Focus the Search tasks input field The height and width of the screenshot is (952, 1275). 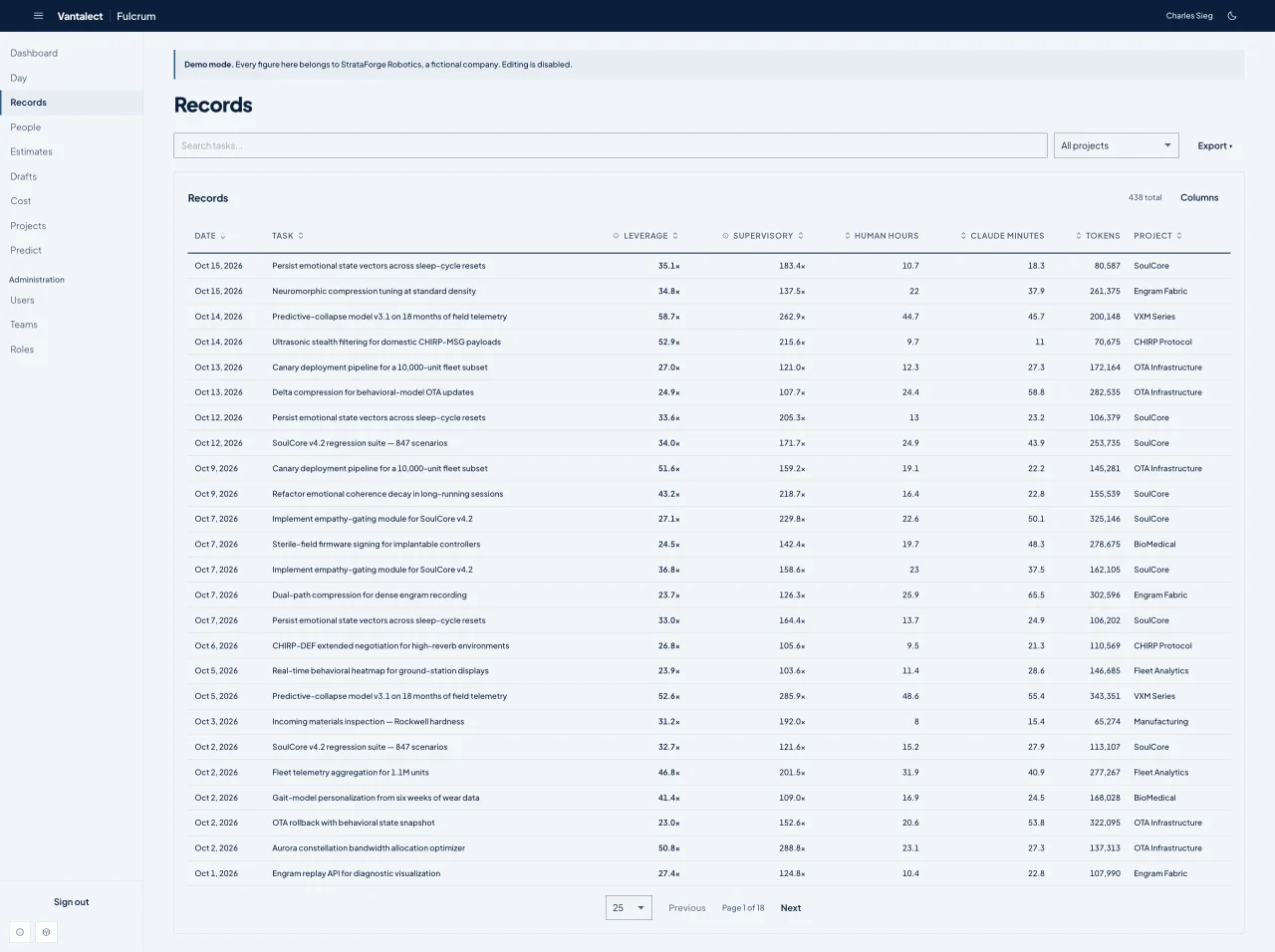click(611, 145)
